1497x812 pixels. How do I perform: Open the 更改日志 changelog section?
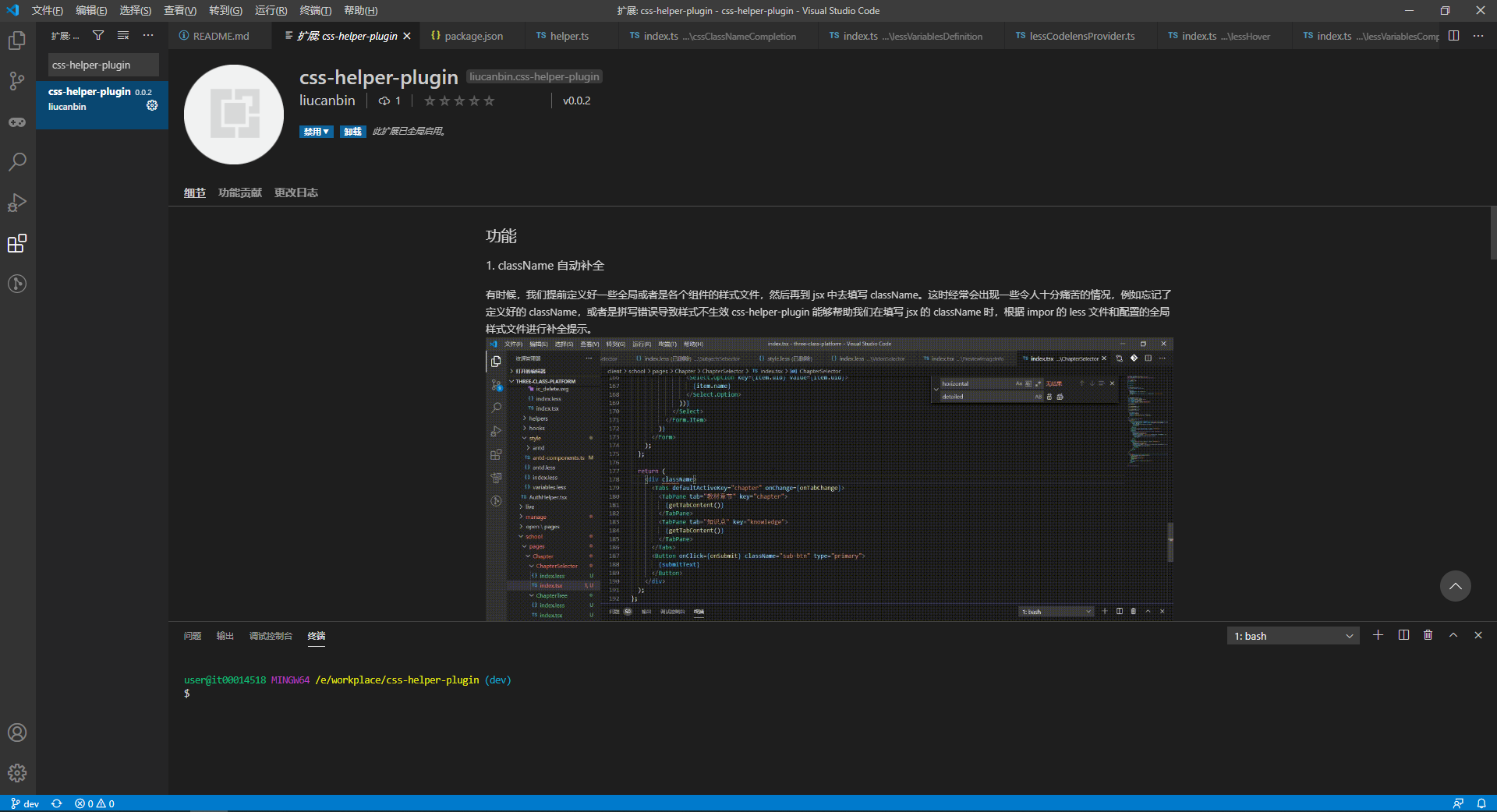pos(296,192)
